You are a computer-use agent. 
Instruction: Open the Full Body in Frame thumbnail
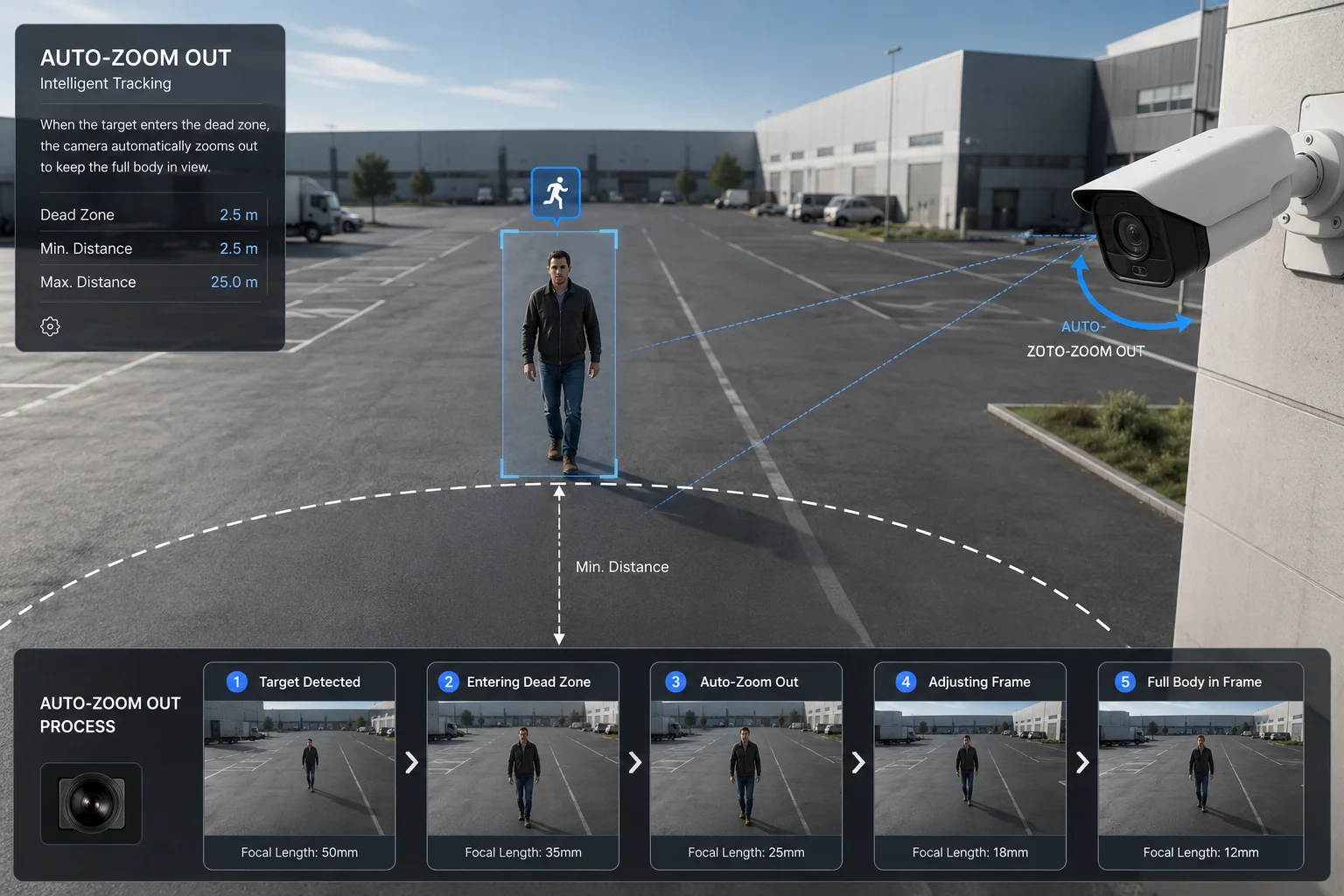(1201, 768)
